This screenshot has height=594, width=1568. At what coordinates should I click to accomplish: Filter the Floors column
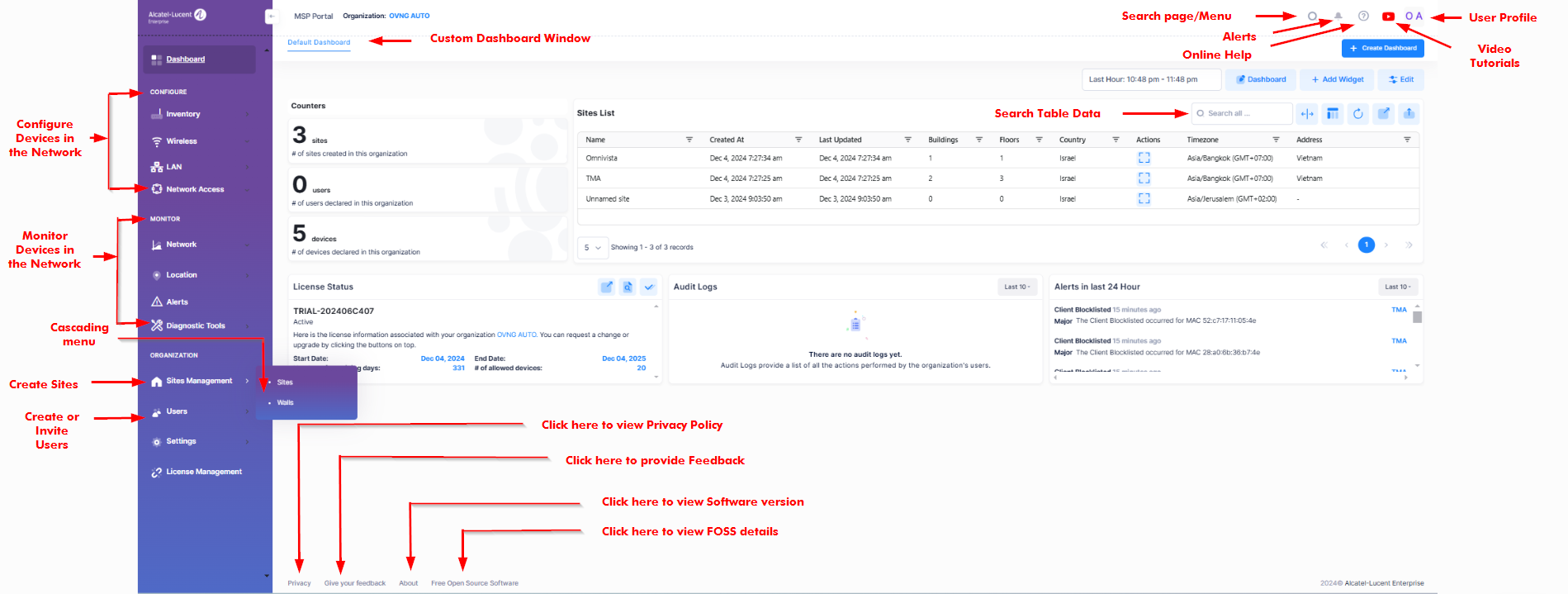click(x=1040, y=140)
